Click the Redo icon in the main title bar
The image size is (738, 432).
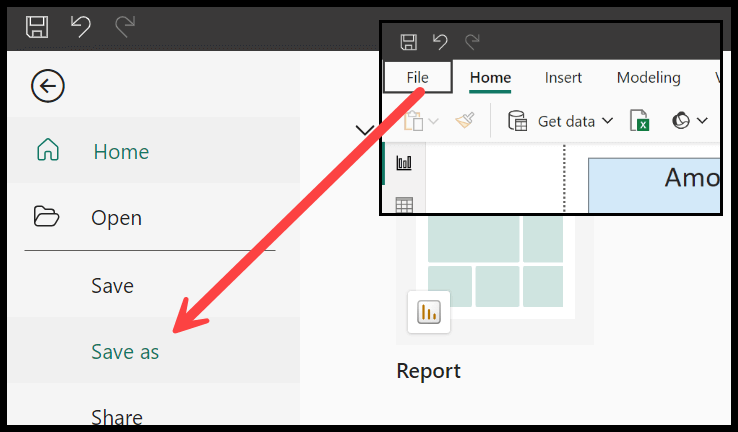(x=125, y=27)
